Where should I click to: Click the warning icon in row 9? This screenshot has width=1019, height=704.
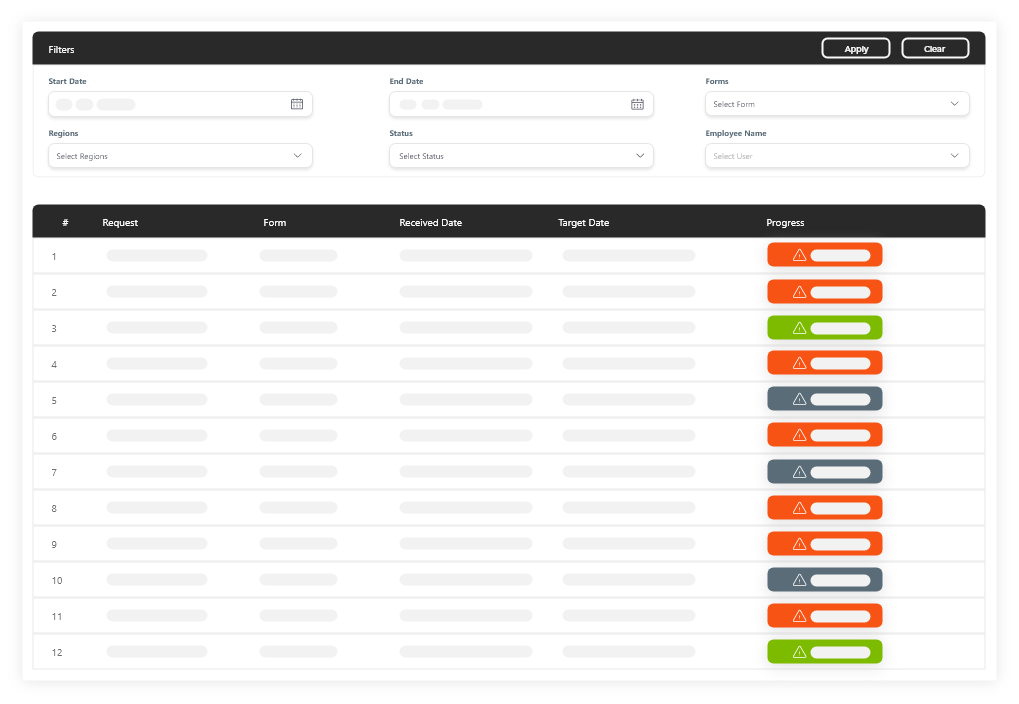(x=799, y=543)
